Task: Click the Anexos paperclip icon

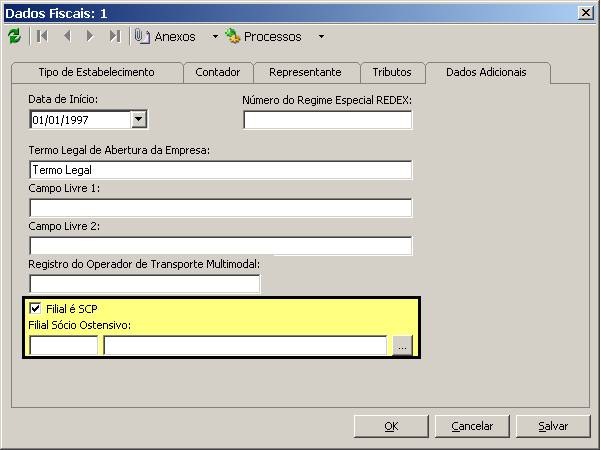Action: pyautogui.click(x=142, y=36)
